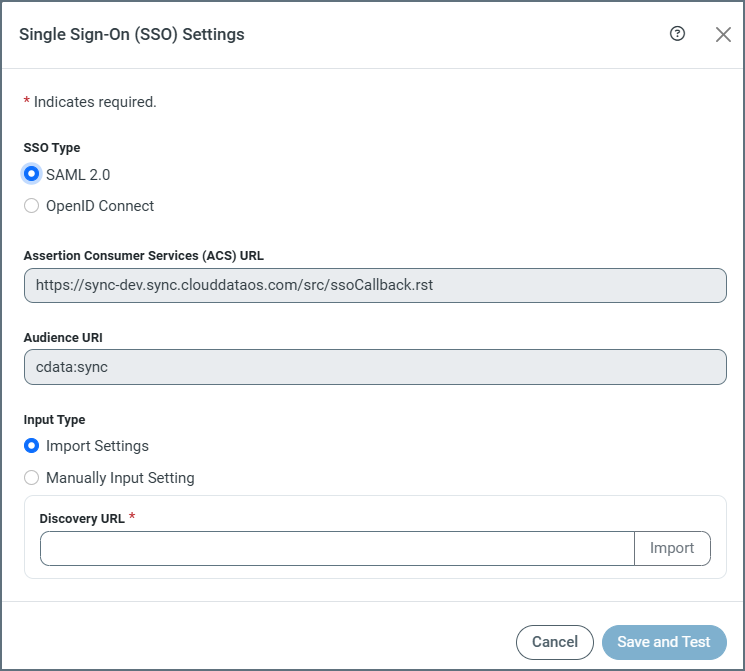Viewport: 745px width, 671px height.
Task: Click the Audience URI label
Action: (61, 338)
